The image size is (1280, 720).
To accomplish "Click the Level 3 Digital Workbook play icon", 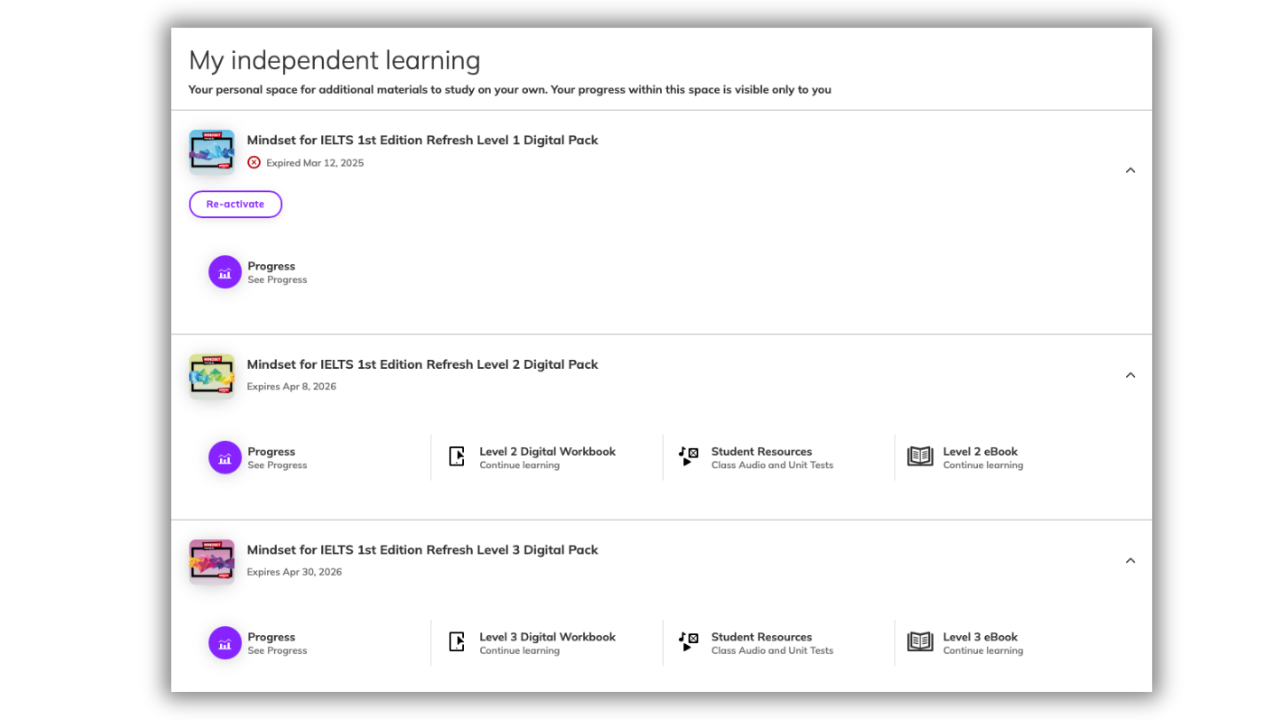I will [457, 642].
